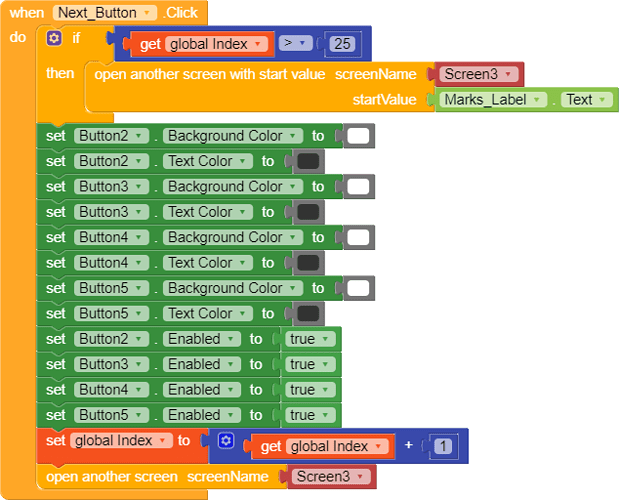Open the comparison operator dropdown
The image size is (619, 500).
tap(295, 43)
